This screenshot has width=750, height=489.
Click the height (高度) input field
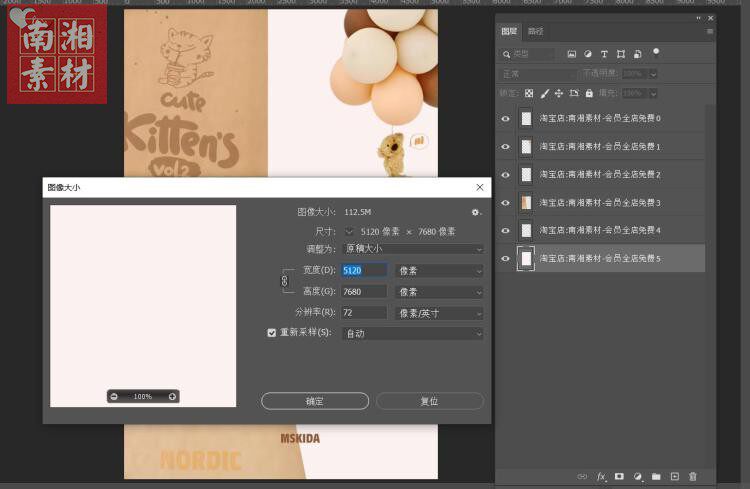pos(364,291)
